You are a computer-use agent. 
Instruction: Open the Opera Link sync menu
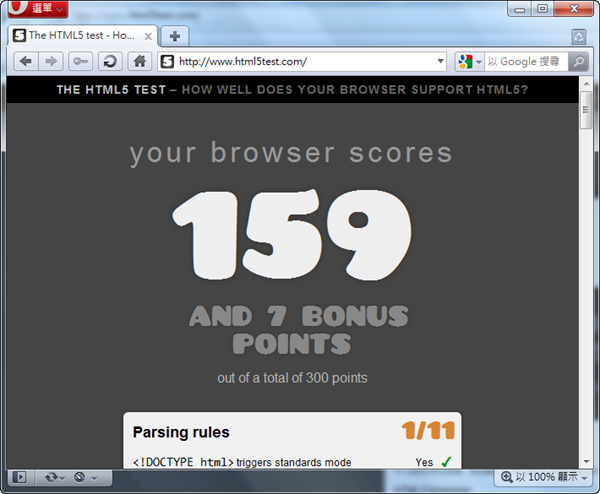point(54,478)
